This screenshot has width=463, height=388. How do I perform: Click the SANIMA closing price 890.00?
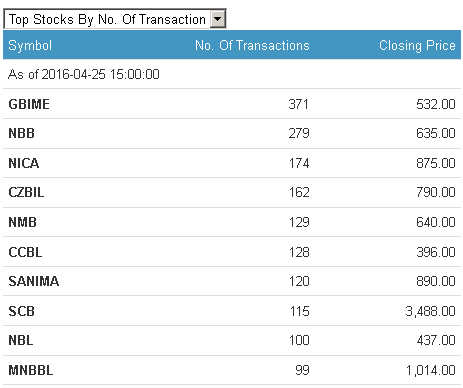[436, 281]
